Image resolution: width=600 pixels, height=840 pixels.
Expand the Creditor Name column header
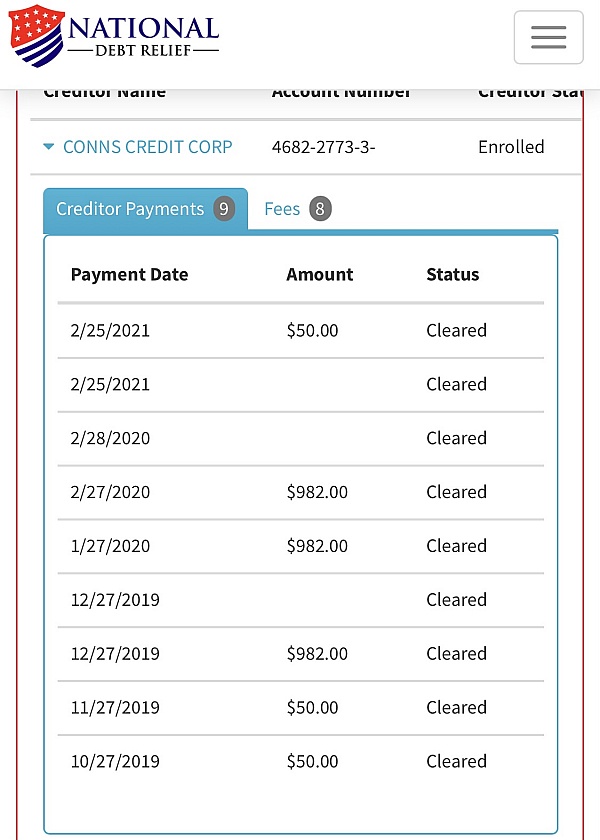[104, 91]
